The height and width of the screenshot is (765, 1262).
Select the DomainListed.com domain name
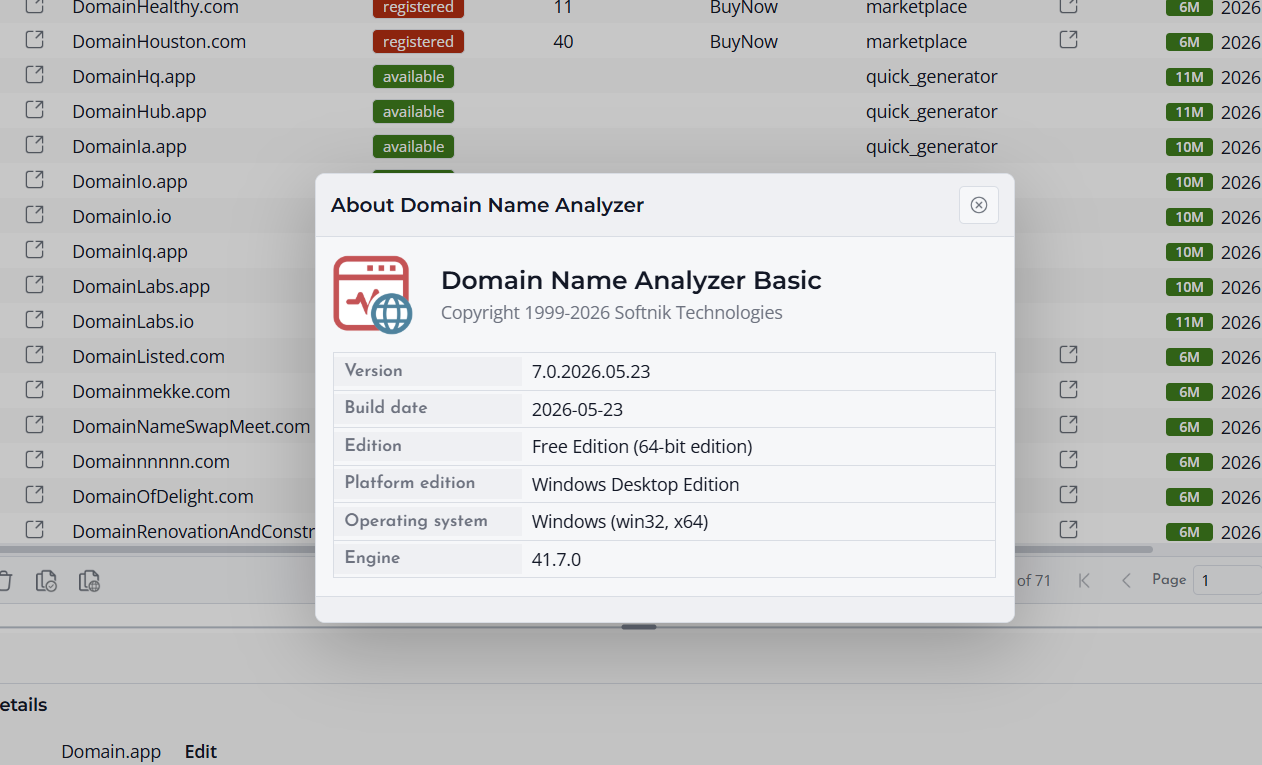(148, 356)
